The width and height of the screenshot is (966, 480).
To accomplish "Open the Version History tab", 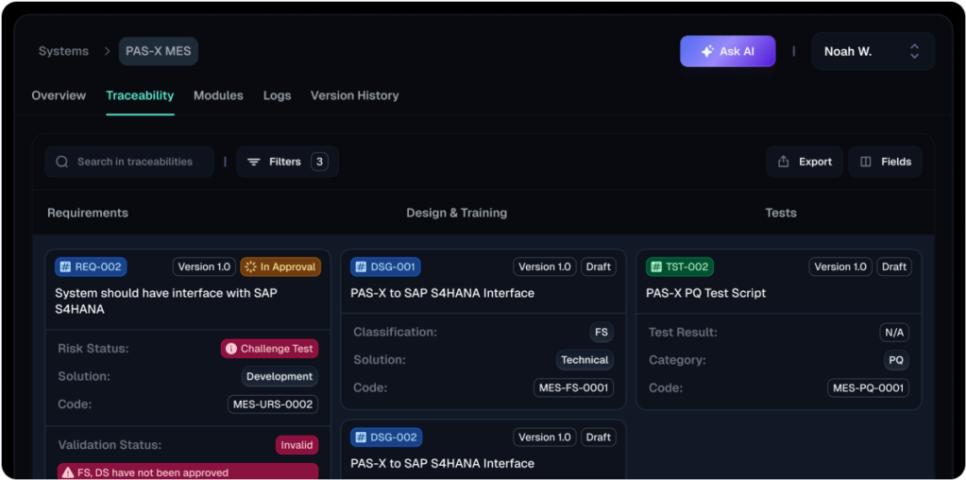I will pos(354,96).
